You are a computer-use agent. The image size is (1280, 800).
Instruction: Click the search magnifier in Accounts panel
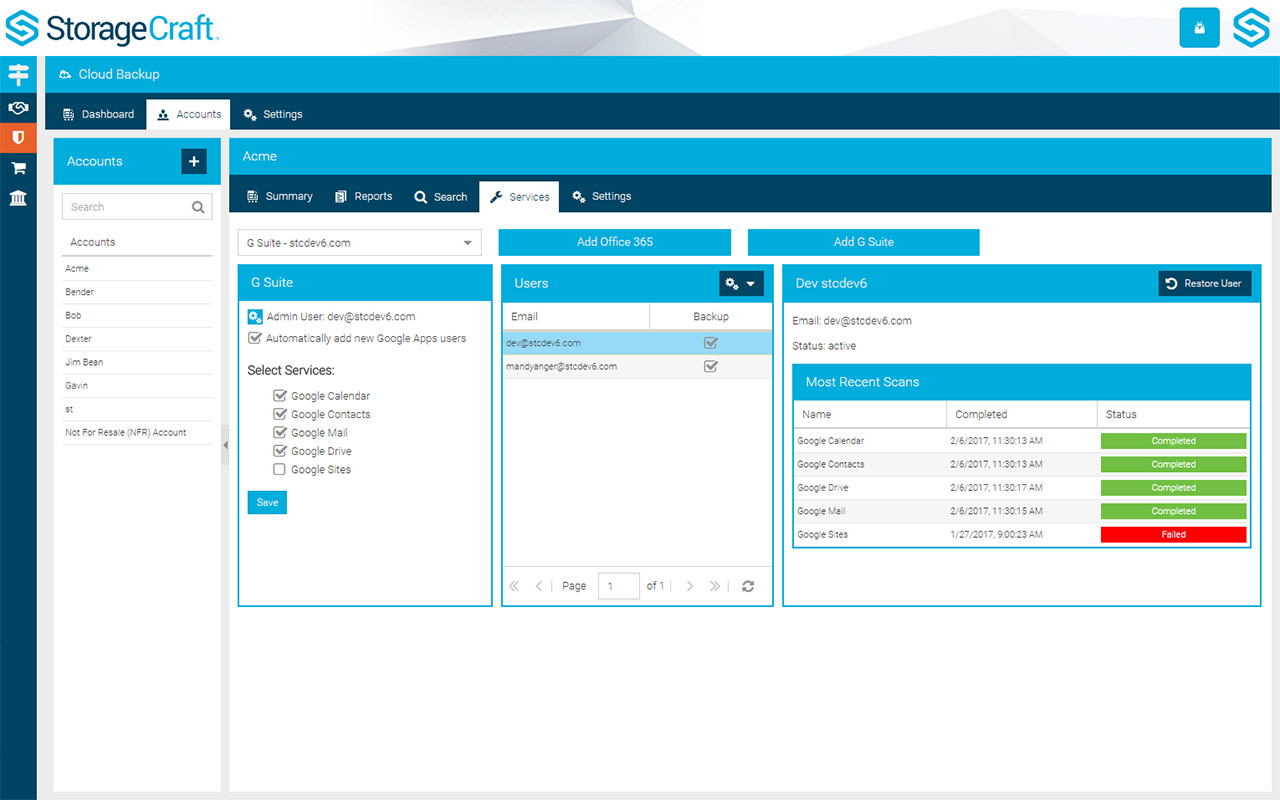click(199, 207)
